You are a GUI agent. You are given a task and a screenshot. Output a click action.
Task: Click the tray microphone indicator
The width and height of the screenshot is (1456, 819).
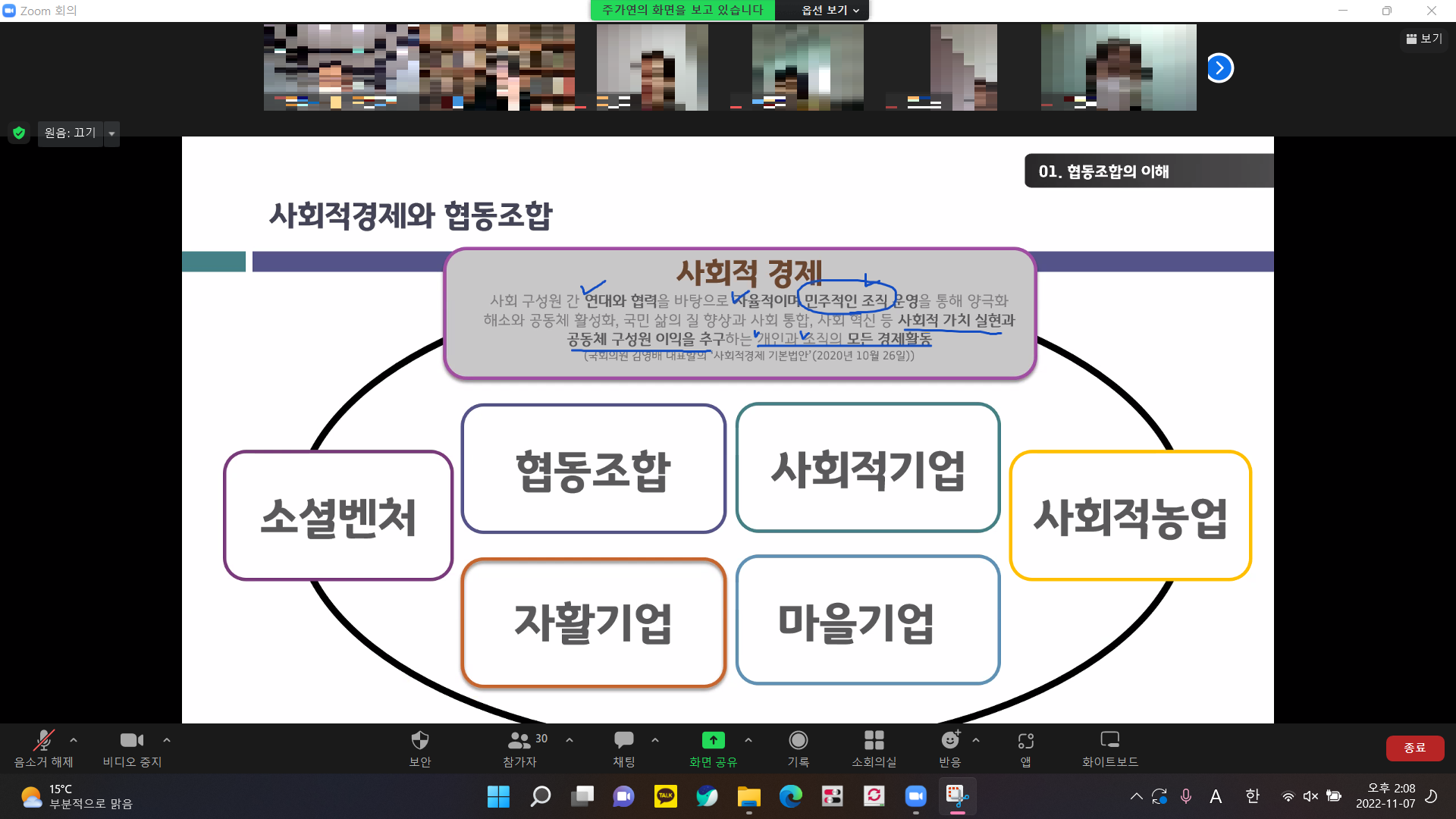tap(1186, 796)
